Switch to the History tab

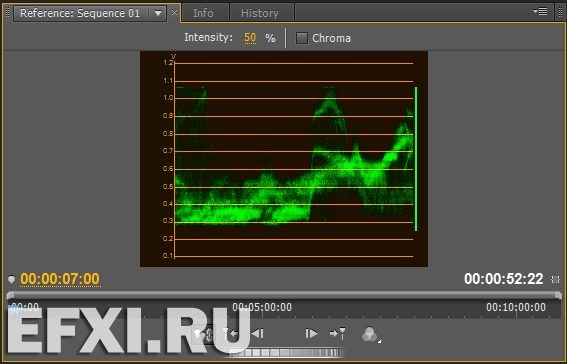(261, 13)
